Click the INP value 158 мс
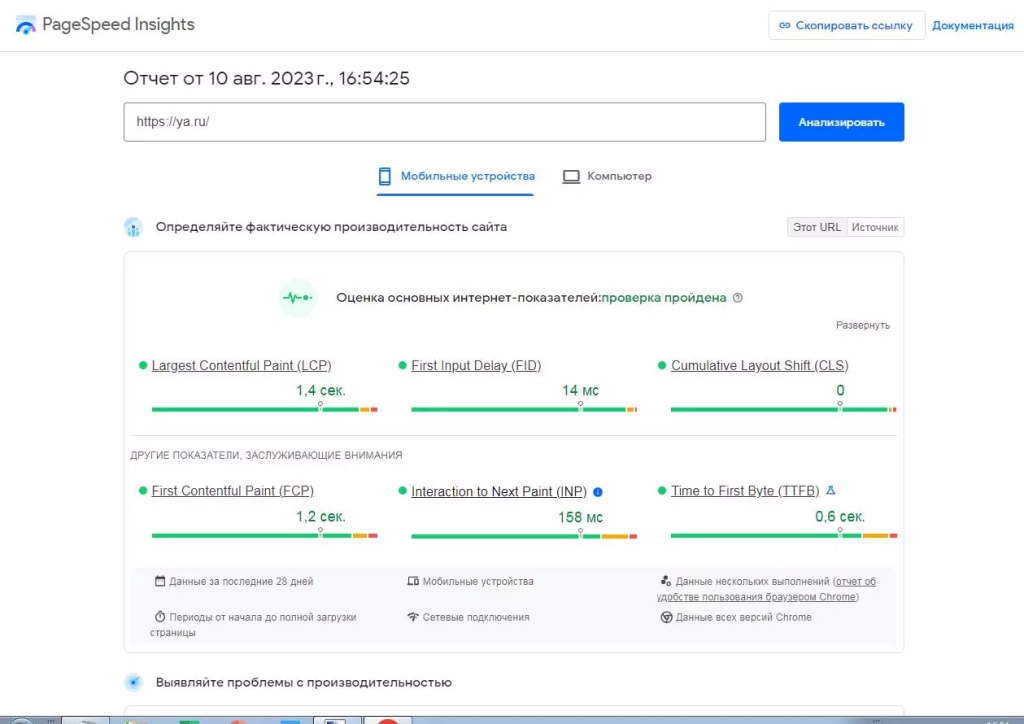Image resolution: width=1024 pixels, height=724 pixels. click(x=581, y=517)
